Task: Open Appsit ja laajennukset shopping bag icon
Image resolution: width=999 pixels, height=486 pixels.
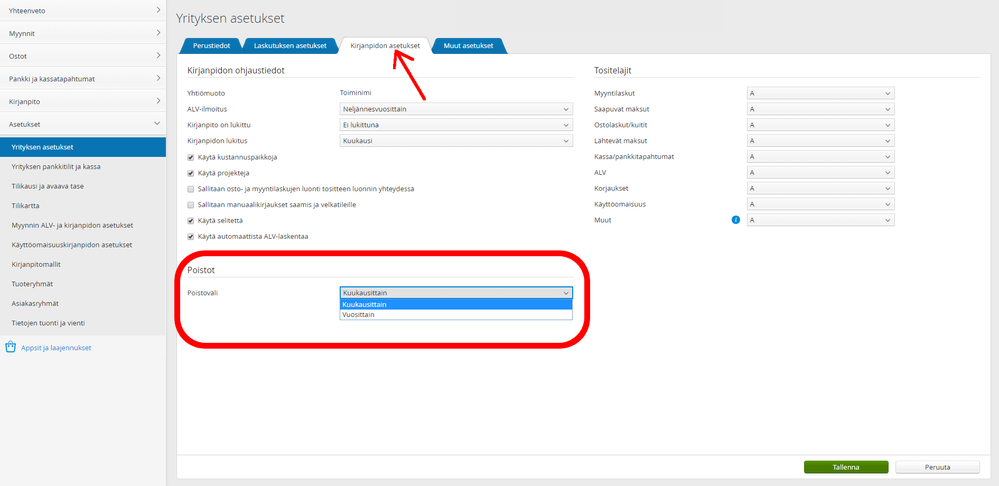Action: coord(10,348)
